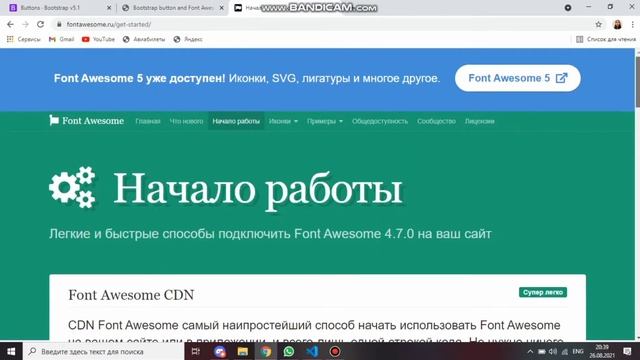This screenshot has width=640, height=360.
Task: Click the battery tray icon
Action: (542, 351)
